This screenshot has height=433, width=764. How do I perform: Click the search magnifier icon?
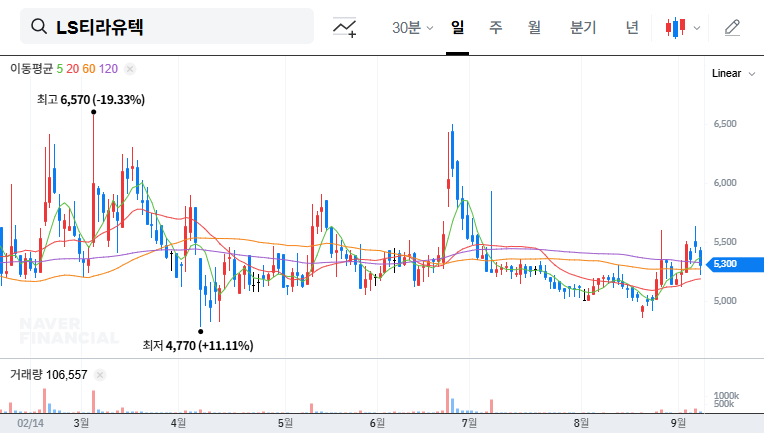click(39, 26)
